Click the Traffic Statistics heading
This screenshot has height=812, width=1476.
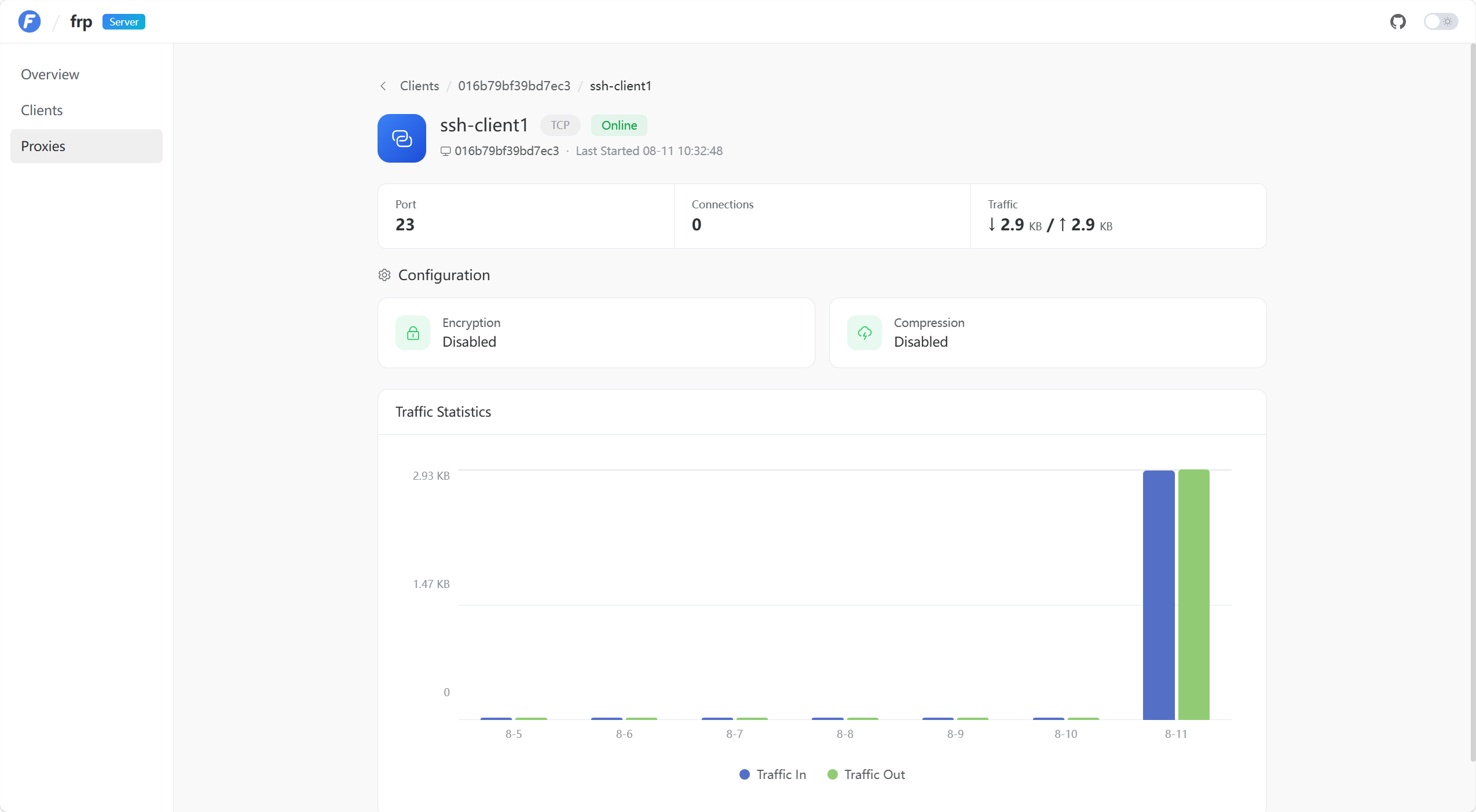coord(443,411)
